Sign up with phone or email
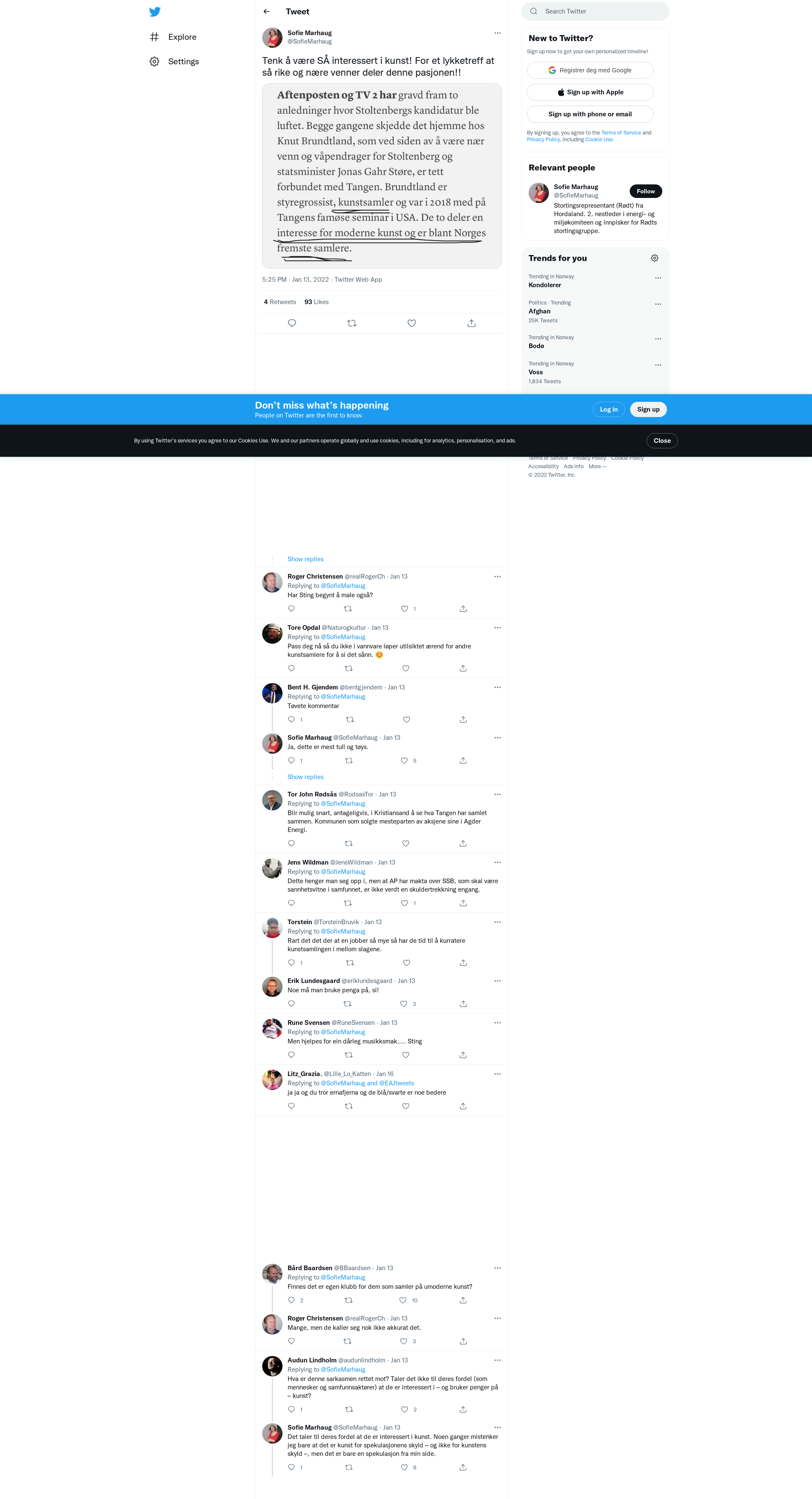This screenshot has width=812, height=1499. 590,115
